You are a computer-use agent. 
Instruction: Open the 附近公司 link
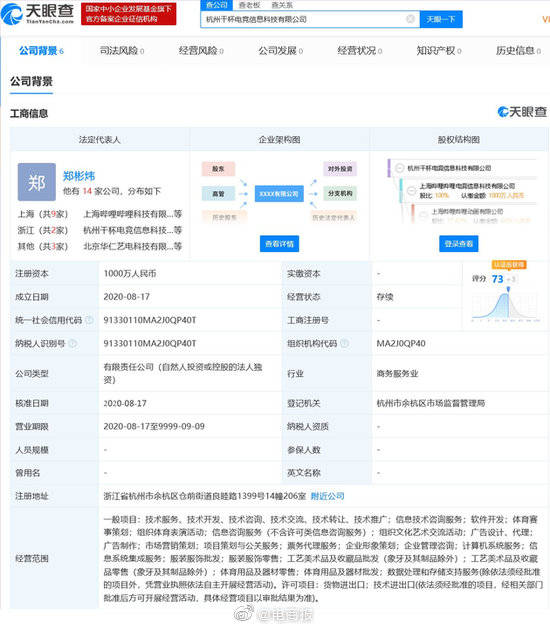coord(328,496)
